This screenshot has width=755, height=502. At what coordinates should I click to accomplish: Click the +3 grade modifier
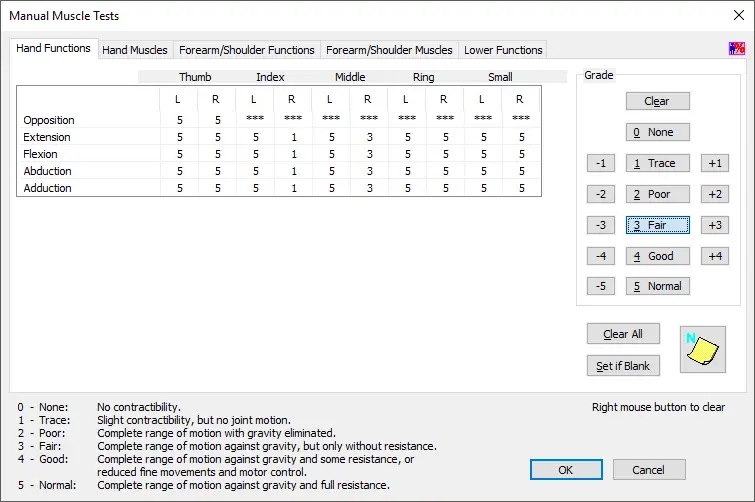715,225
